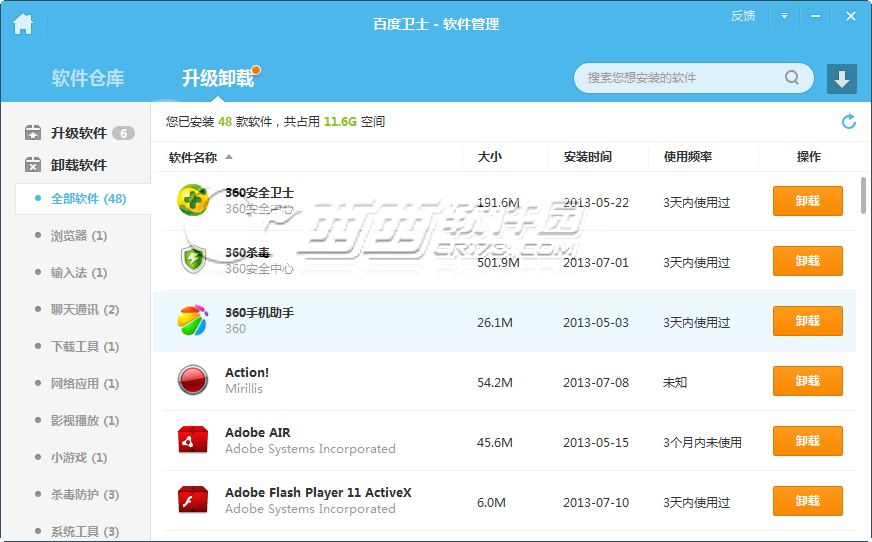Viewport: 872px width, 542px height.
Task: Open 升级软件 section in sidebar
Action: point(79,133)
